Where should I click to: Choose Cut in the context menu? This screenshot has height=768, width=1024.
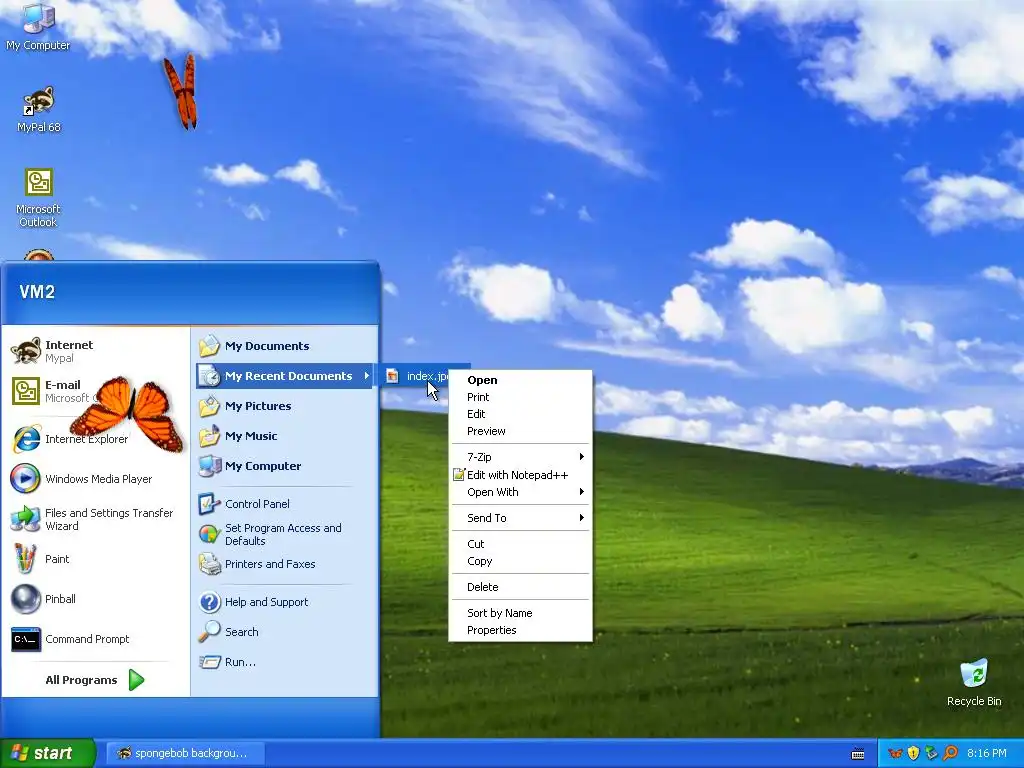point(520,544)
